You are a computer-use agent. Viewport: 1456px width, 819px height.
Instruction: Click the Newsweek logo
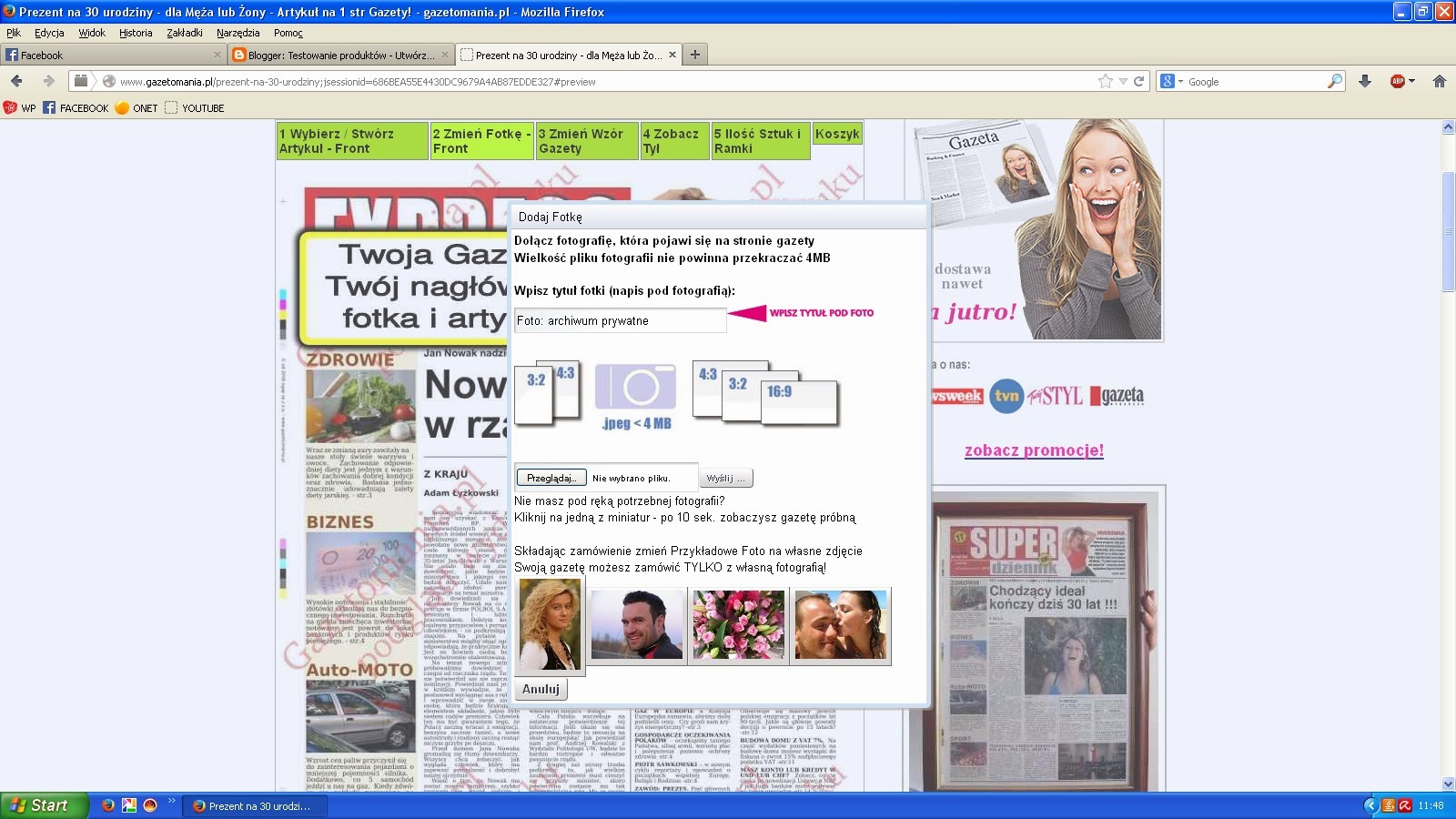[x=957, y=396]
